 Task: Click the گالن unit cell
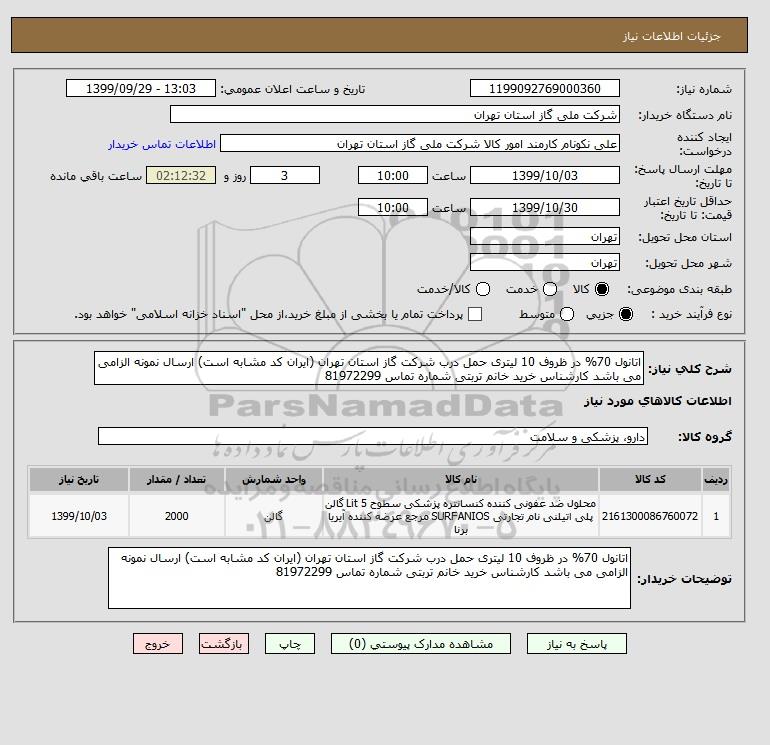[x=274, y=516]
